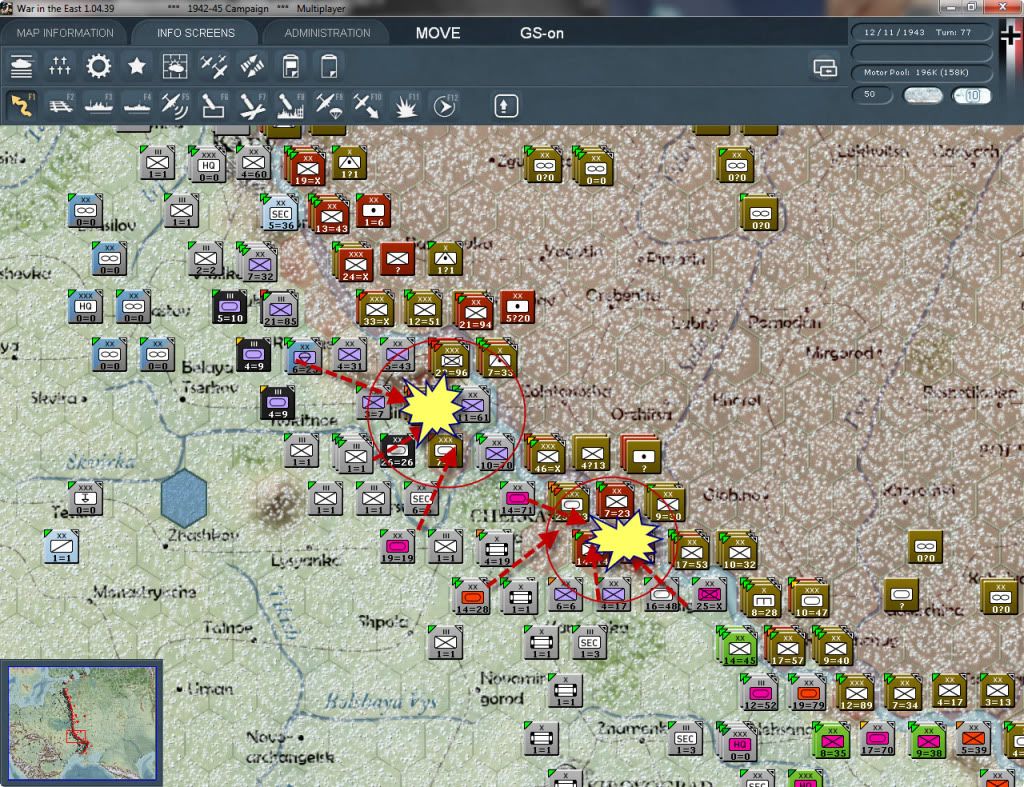This screenshot has height=787, width=1024.
Task: Click the snowy weather button beside 50
Action: tap(922, 95)
